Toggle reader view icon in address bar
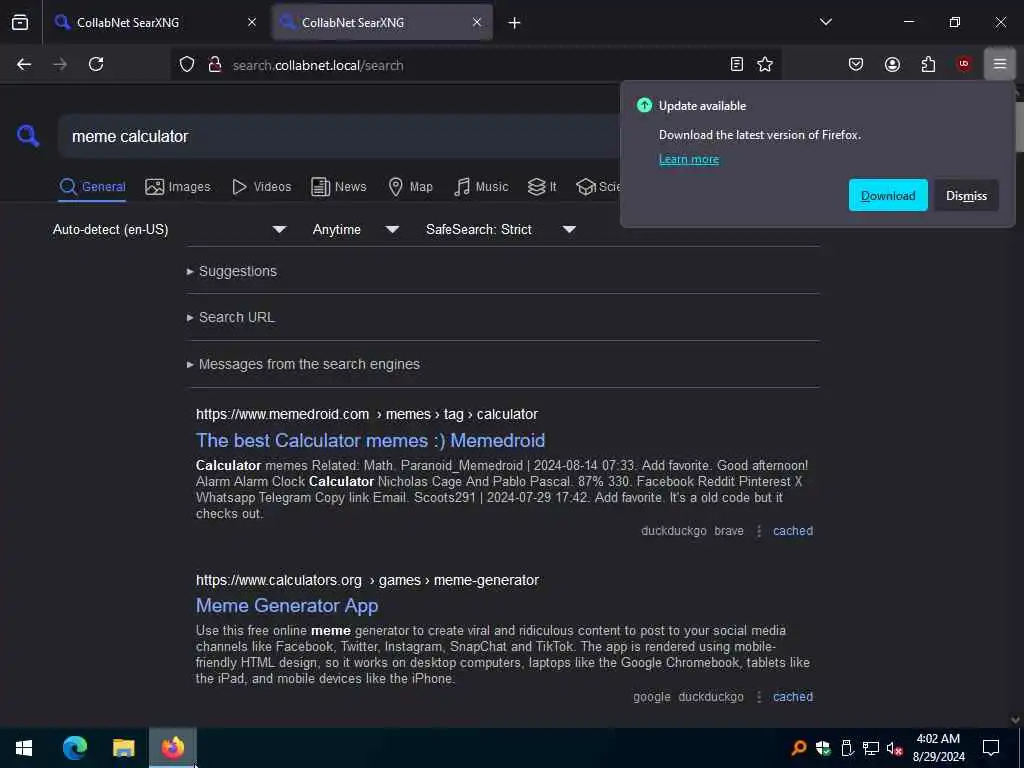This screenshot has width=1024, height=768. point(737,64)
